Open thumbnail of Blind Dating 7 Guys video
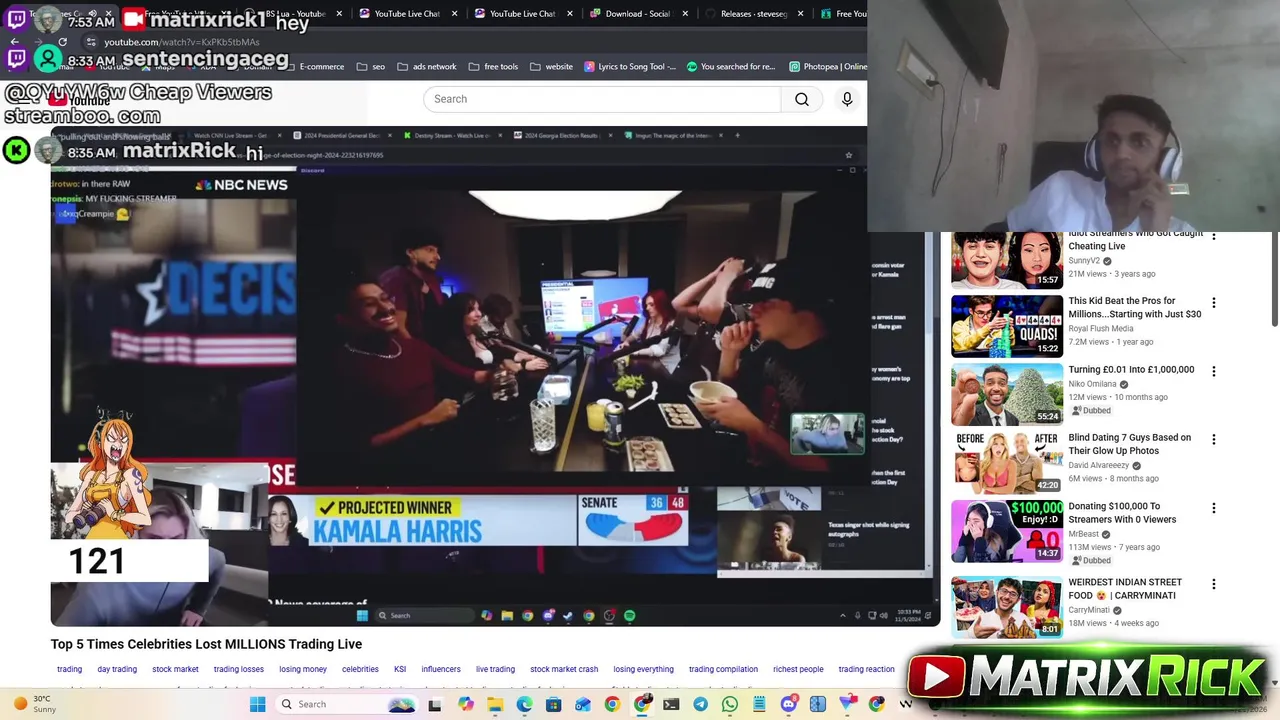 pyautogui.click(x=1007, y=462)
